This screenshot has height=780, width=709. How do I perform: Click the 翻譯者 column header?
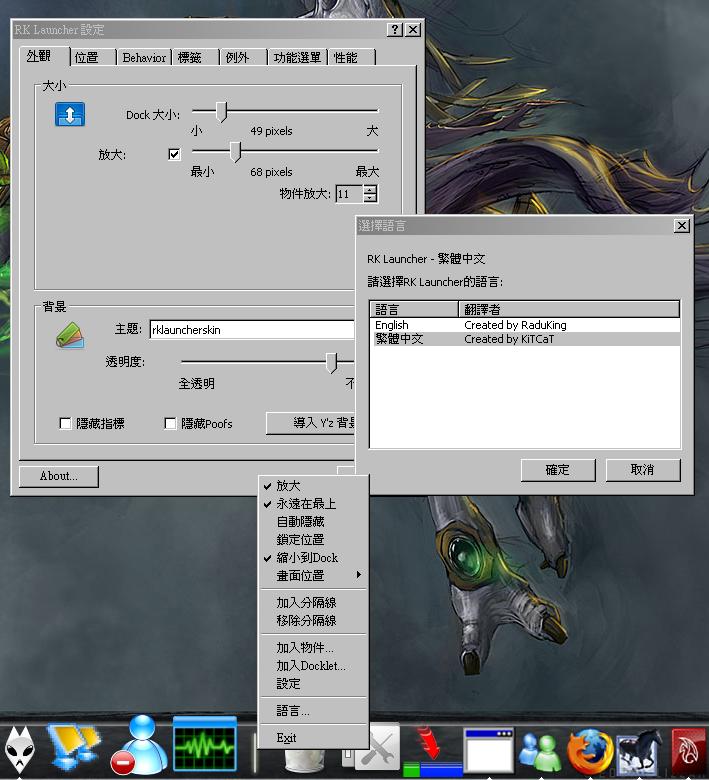pos(569,309)
